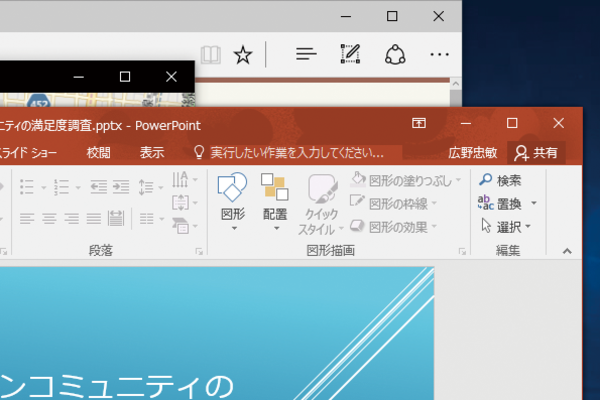Viewport: 600px width, 400px height.
Task: Justify the paragraph text
Action: (x=94, y=219)
